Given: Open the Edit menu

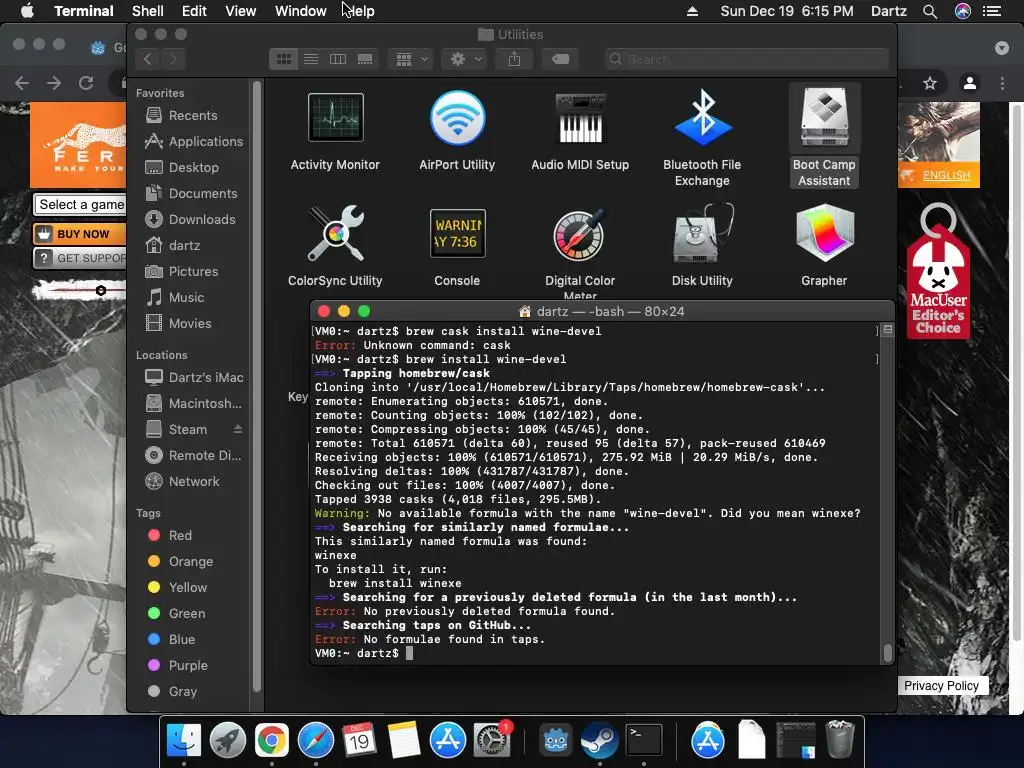Looking at the screenshot, I should (194, 11).
